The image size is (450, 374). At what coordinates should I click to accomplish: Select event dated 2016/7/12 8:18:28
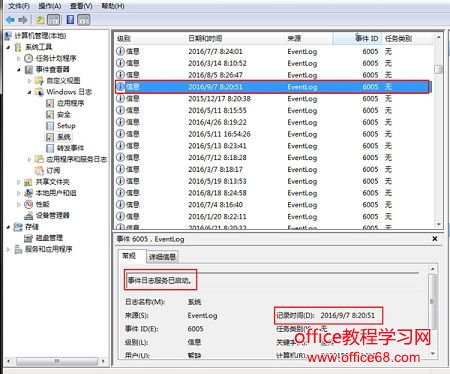[x=273, y=157]
